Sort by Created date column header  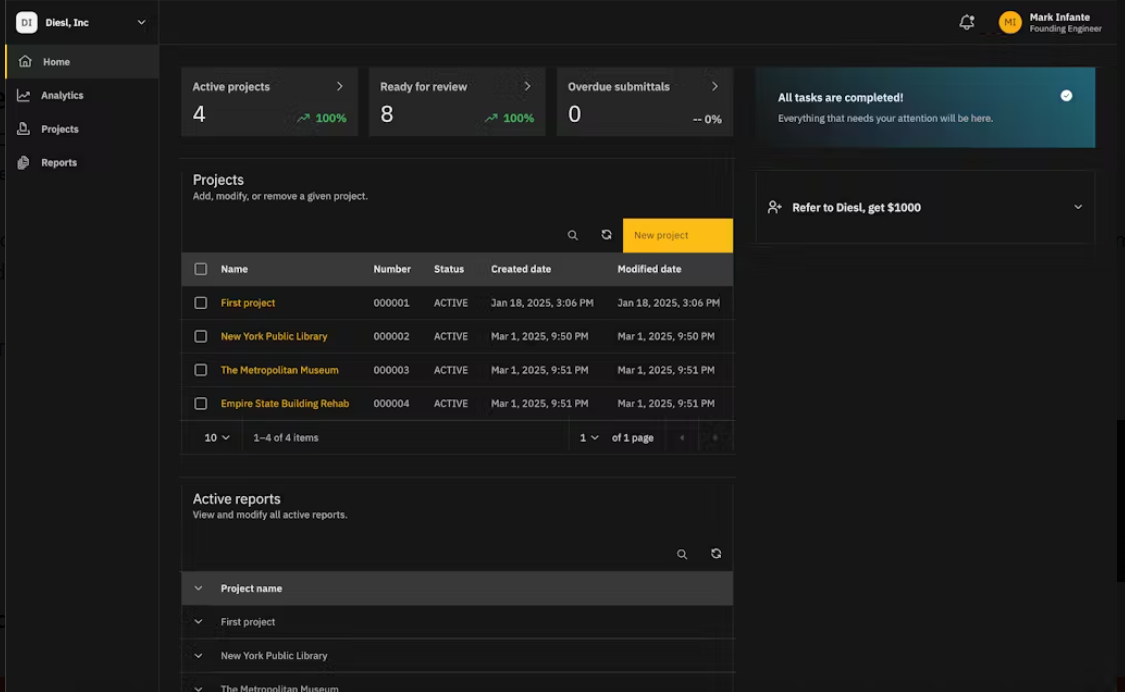[x=521, y=269]
